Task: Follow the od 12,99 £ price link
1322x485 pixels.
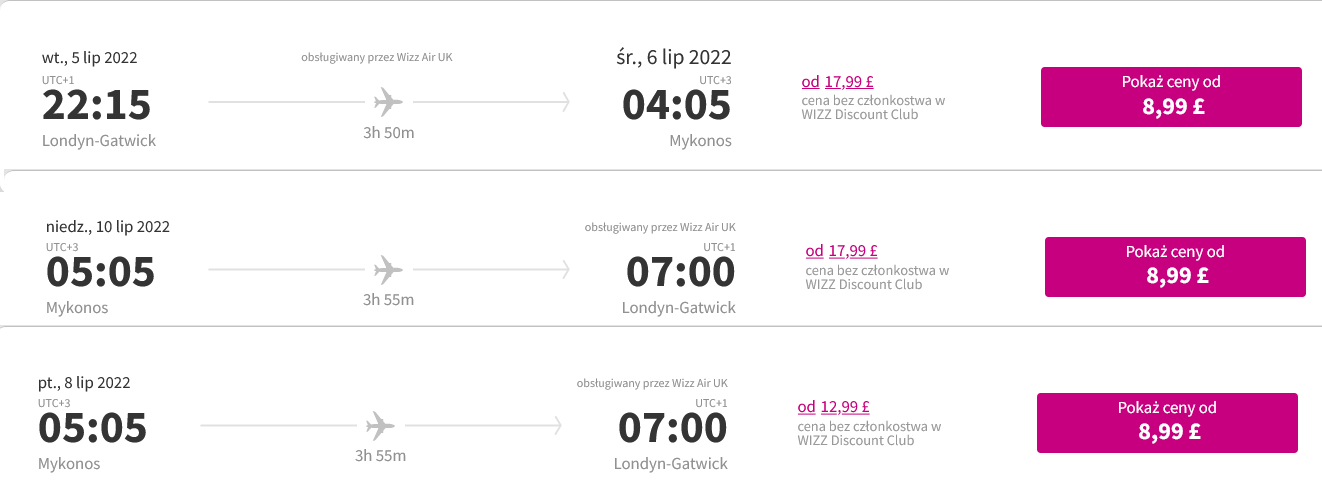Action: (x=833, y=407)
